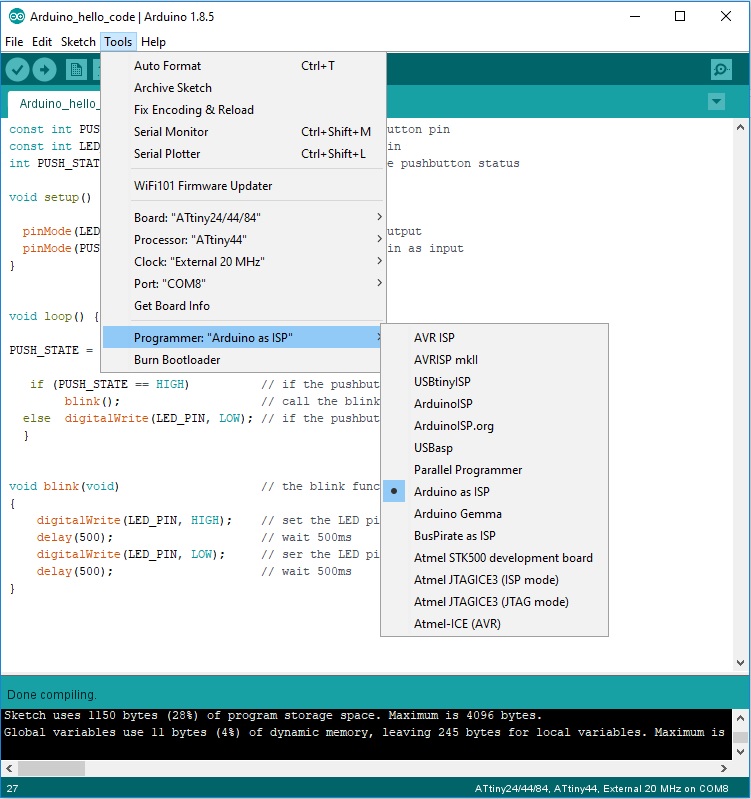Viewport: 751px width, 799px height.
Task: Click console scrollbar up arrow
Action: (x=740, y=717)
